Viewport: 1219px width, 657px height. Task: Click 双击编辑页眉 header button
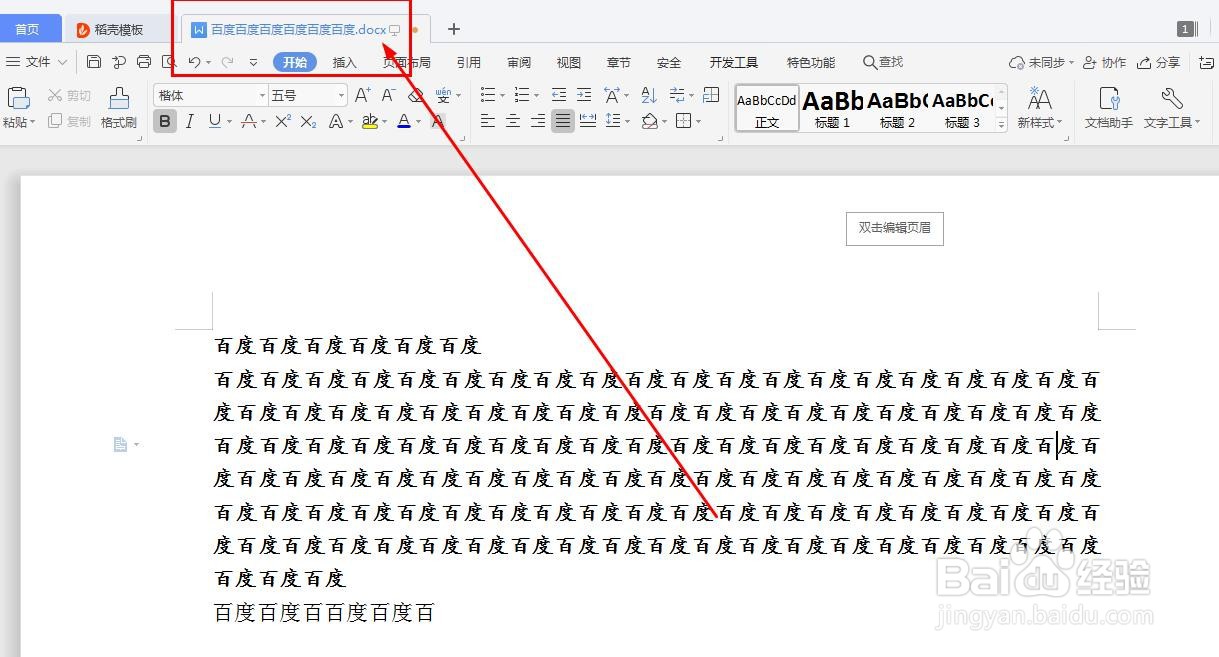point(895,228)
